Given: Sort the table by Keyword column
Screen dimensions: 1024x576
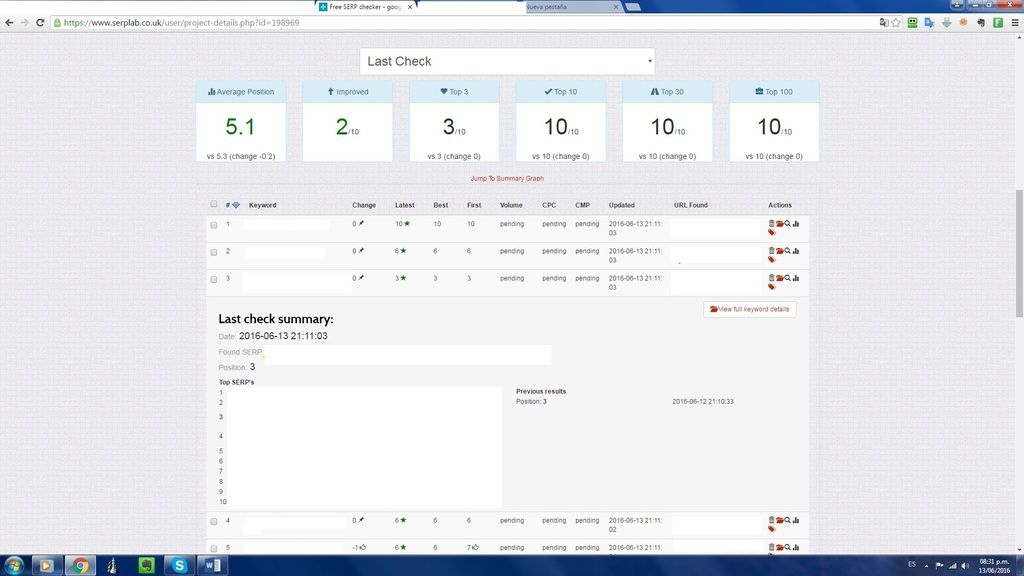Looking at the screenshot, I should coord(263,205).
